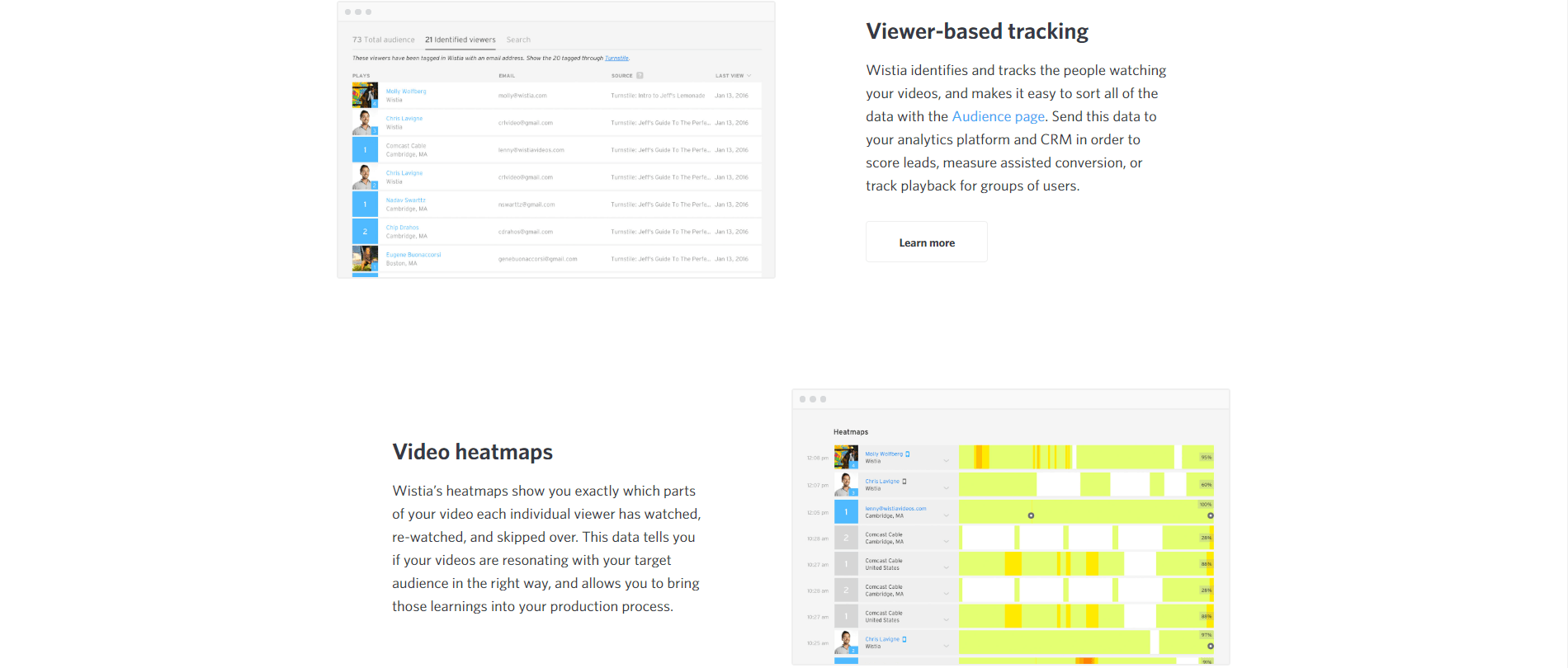Image resolution: width=1568 pixels, height=668 pixels.
Task: Click the Heatmaps panel title
Action: tap(851, 432)
